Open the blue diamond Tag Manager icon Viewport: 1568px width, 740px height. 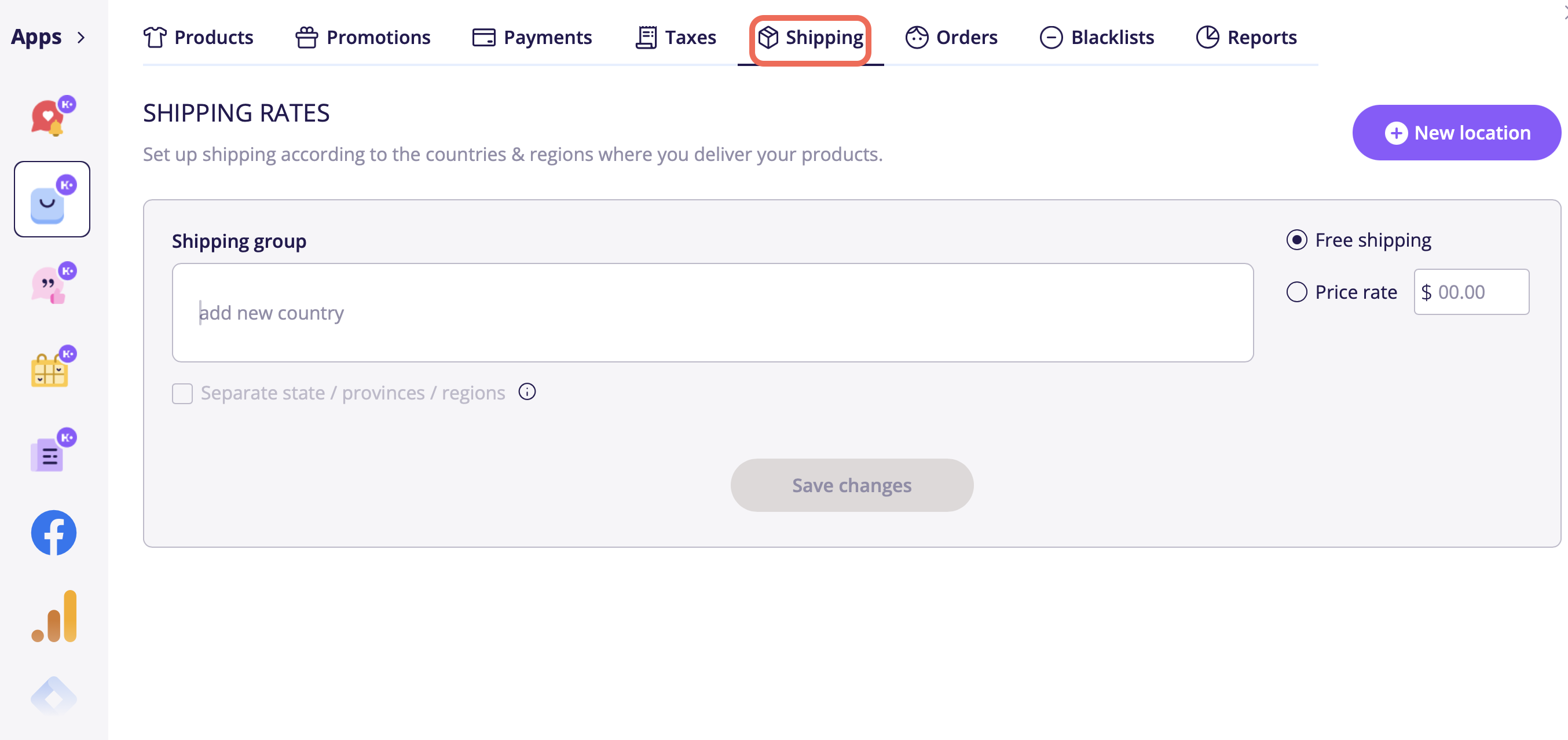pyautogui.click(x=54, y=697)
